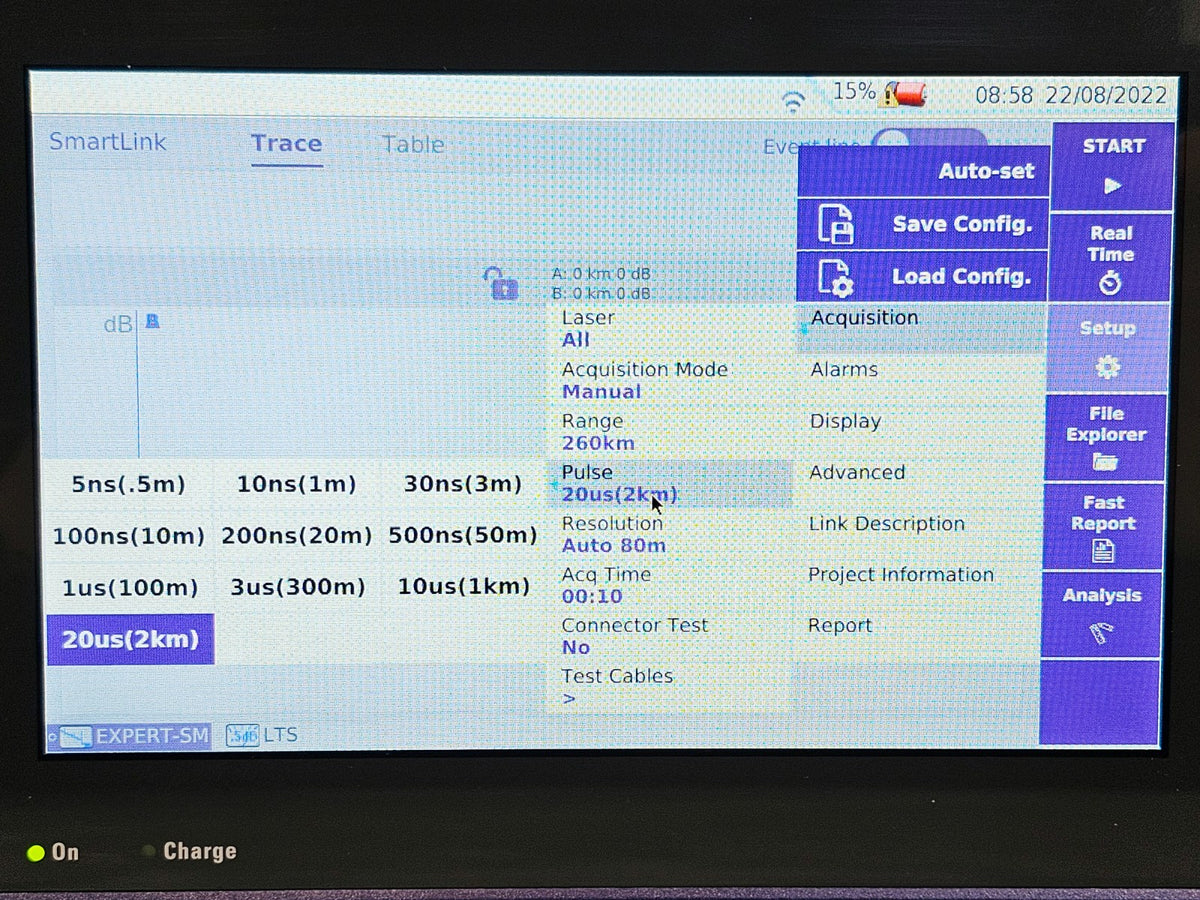Change the Connector Test setting
This screenshot has width=1200, height=900.
pos(670,637)
